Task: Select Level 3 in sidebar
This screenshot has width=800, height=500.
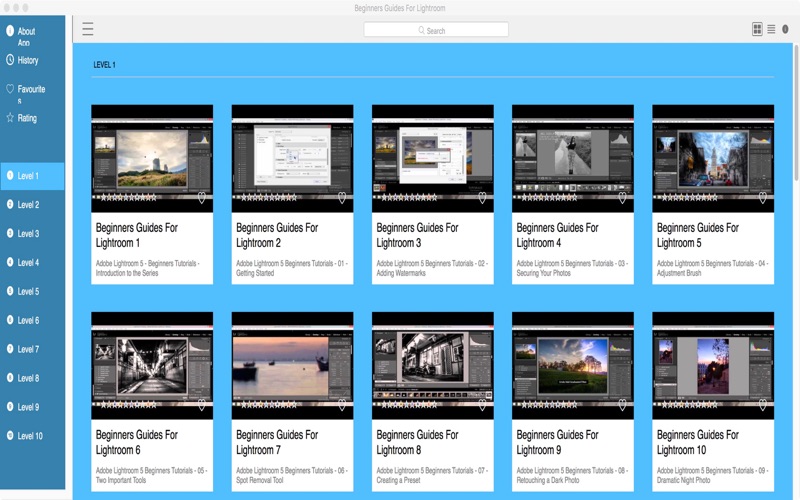Action: (32, 234)
